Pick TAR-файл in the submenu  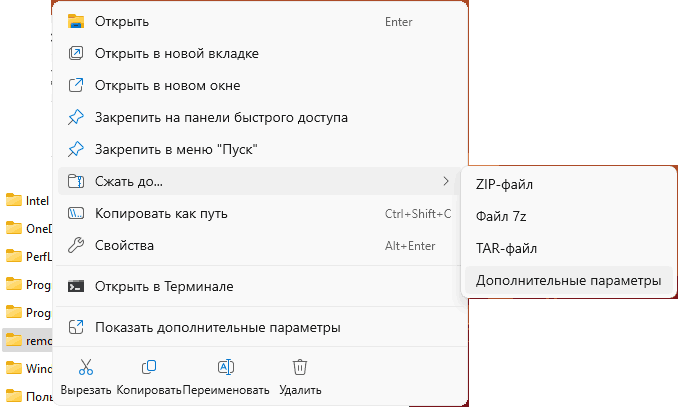(x=569, y=249)
